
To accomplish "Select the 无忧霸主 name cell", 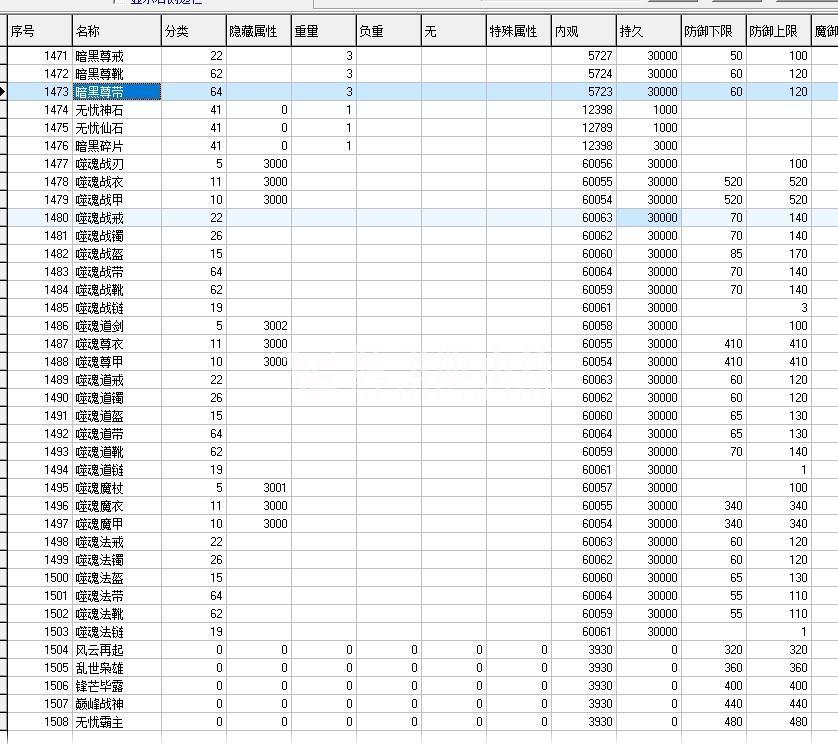I will click(117, 722).
